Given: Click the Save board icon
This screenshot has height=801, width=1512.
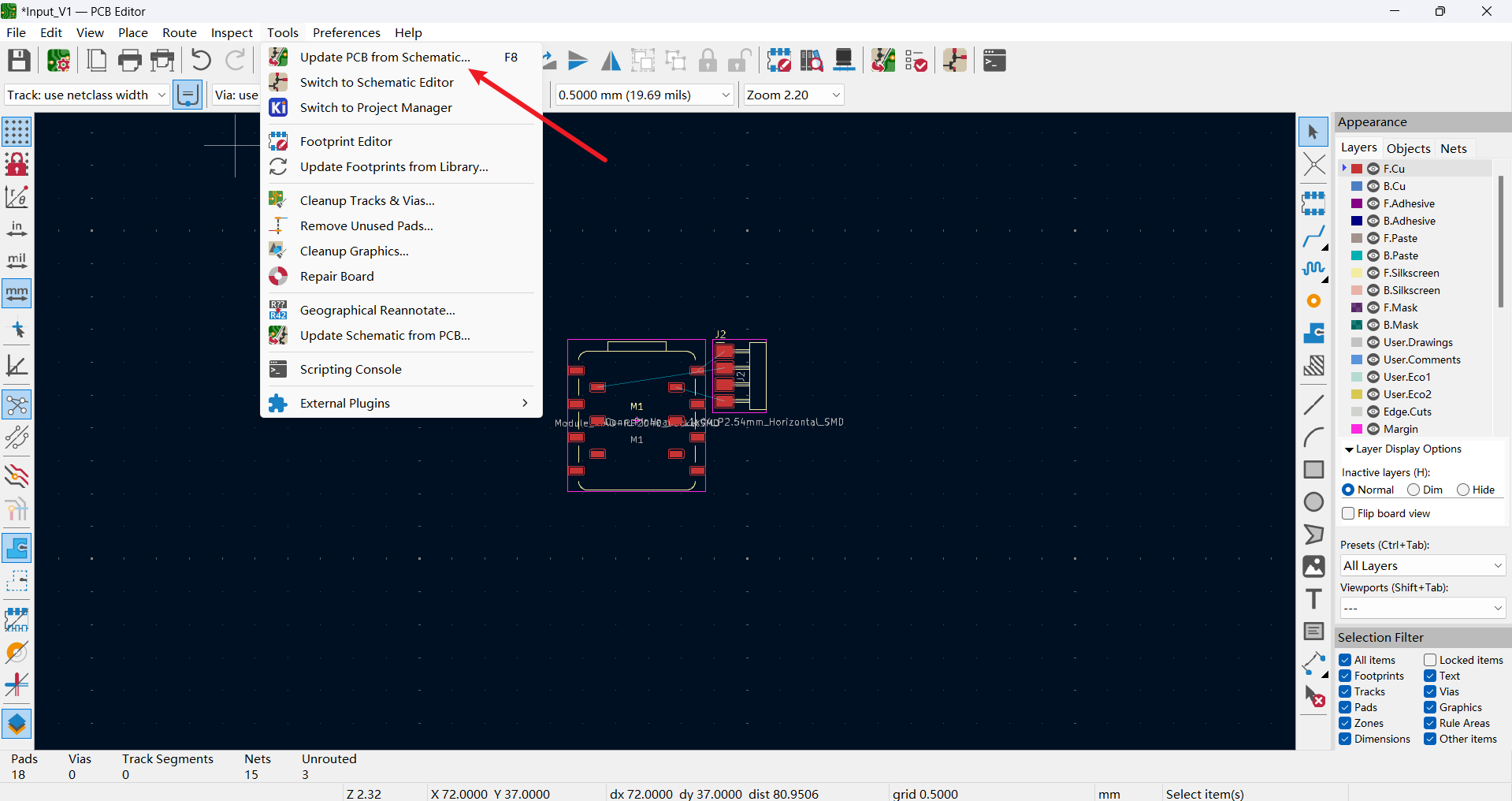Looking at the screenshot, I should [19, 61].
